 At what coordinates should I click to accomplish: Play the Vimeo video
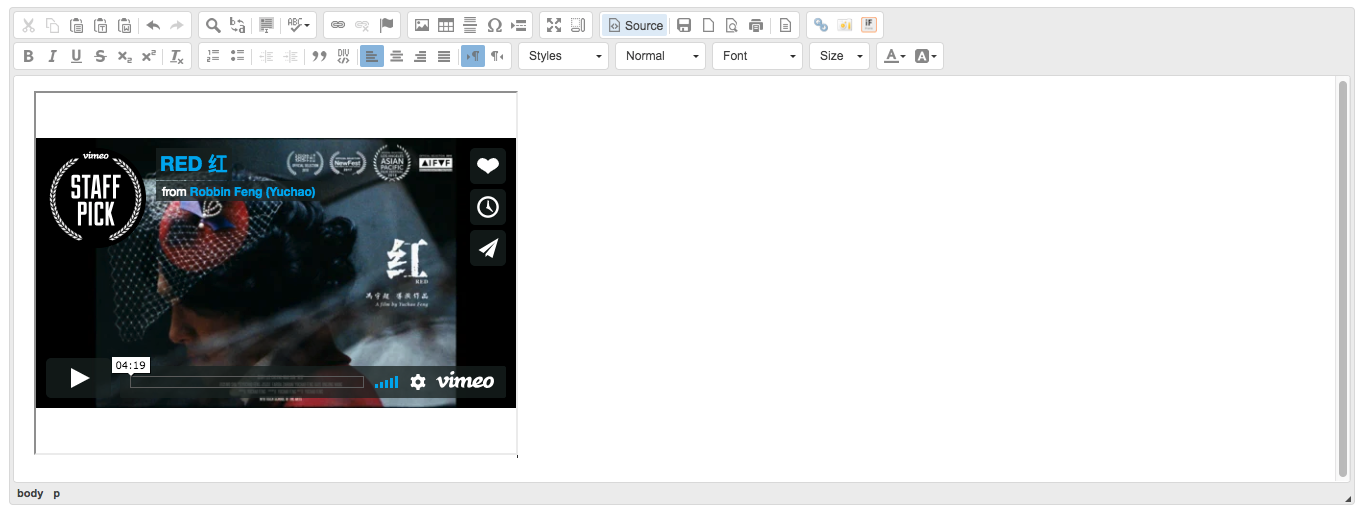click(79, 378)
